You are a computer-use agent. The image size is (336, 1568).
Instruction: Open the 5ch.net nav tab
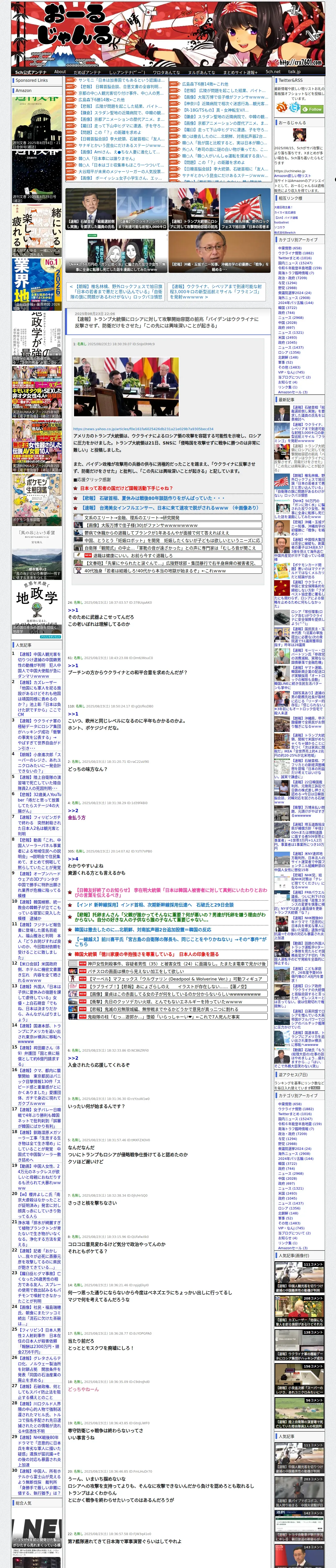click(x=273, y=72)
